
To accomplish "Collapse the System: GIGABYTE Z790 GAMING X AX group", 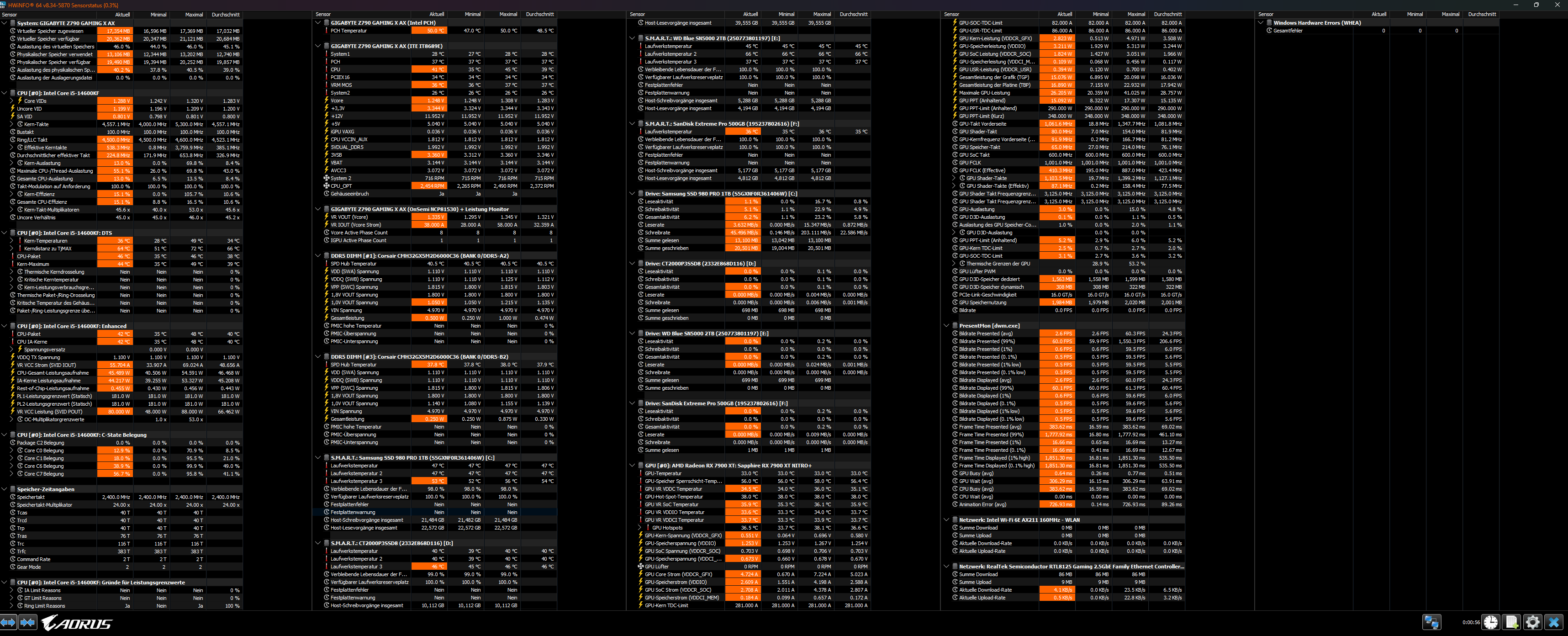I will (4, 23).
